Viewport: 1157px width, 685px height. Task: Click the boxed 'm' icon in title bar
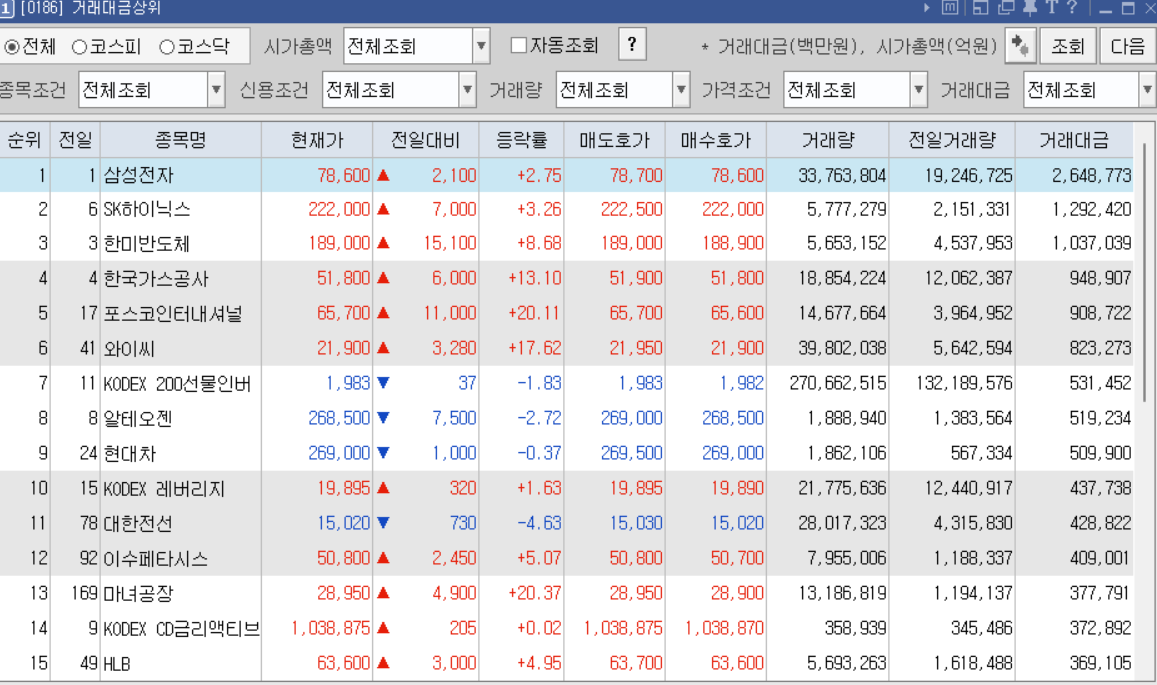tap(951, 8)
